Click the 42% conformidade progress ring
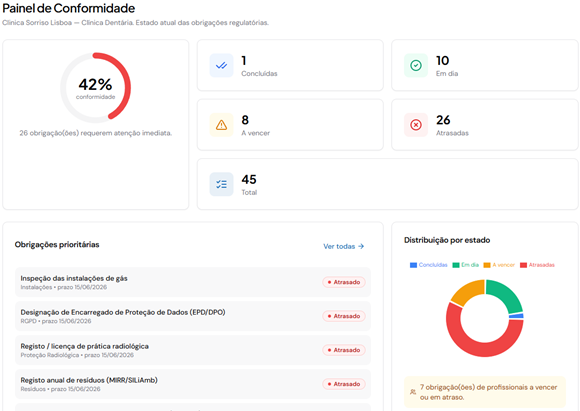 click(95, 88)
